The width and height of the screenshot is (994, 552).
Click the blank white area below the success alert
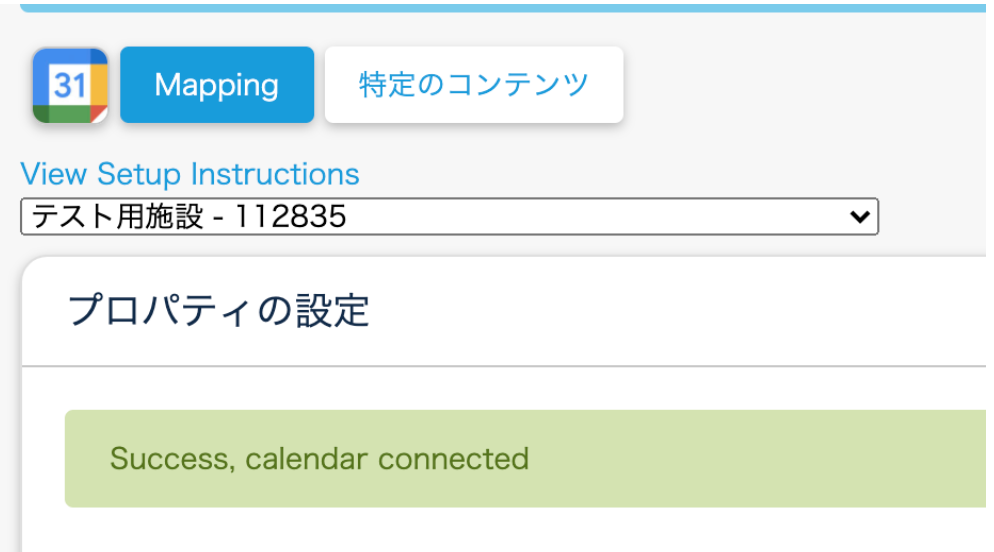[x=500, y=532]
